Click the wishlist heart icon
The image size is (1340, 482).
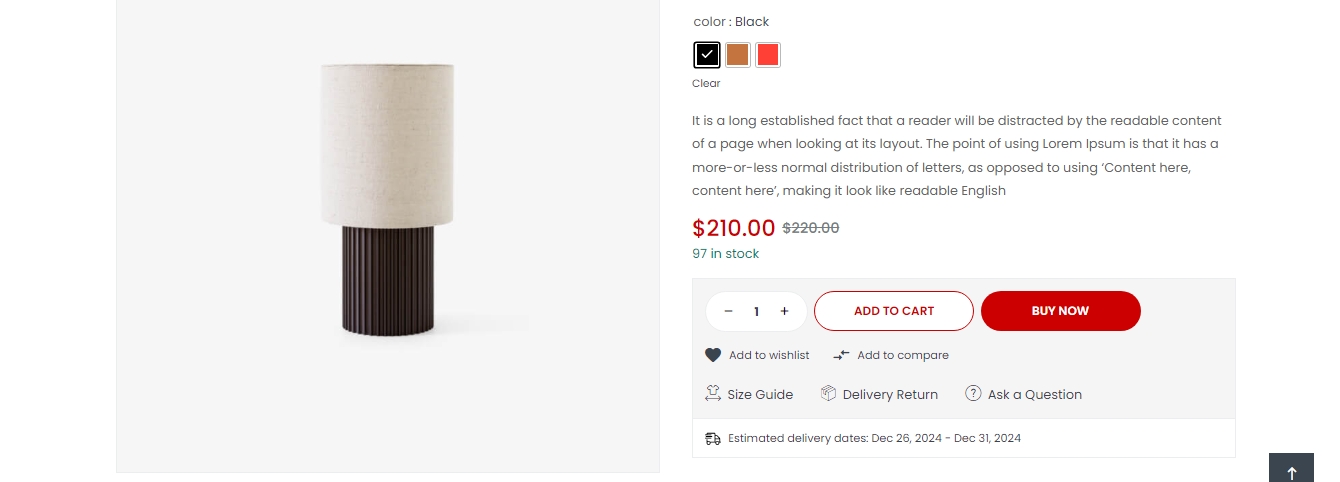tap(713, 355)
